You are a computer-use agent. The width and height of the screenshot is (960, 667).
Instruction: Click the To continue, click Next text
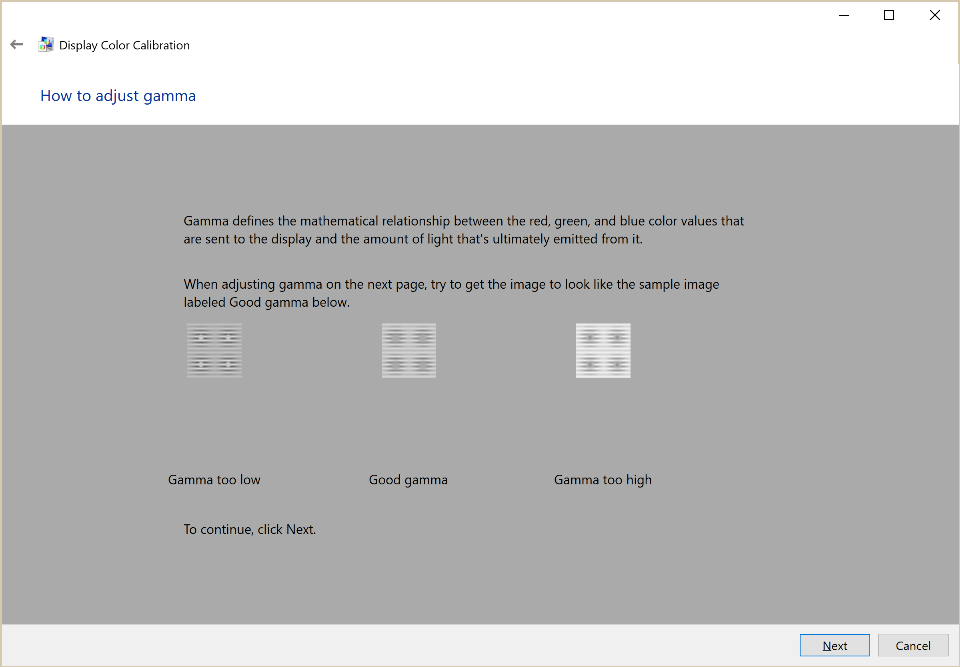tap(250, 529)
